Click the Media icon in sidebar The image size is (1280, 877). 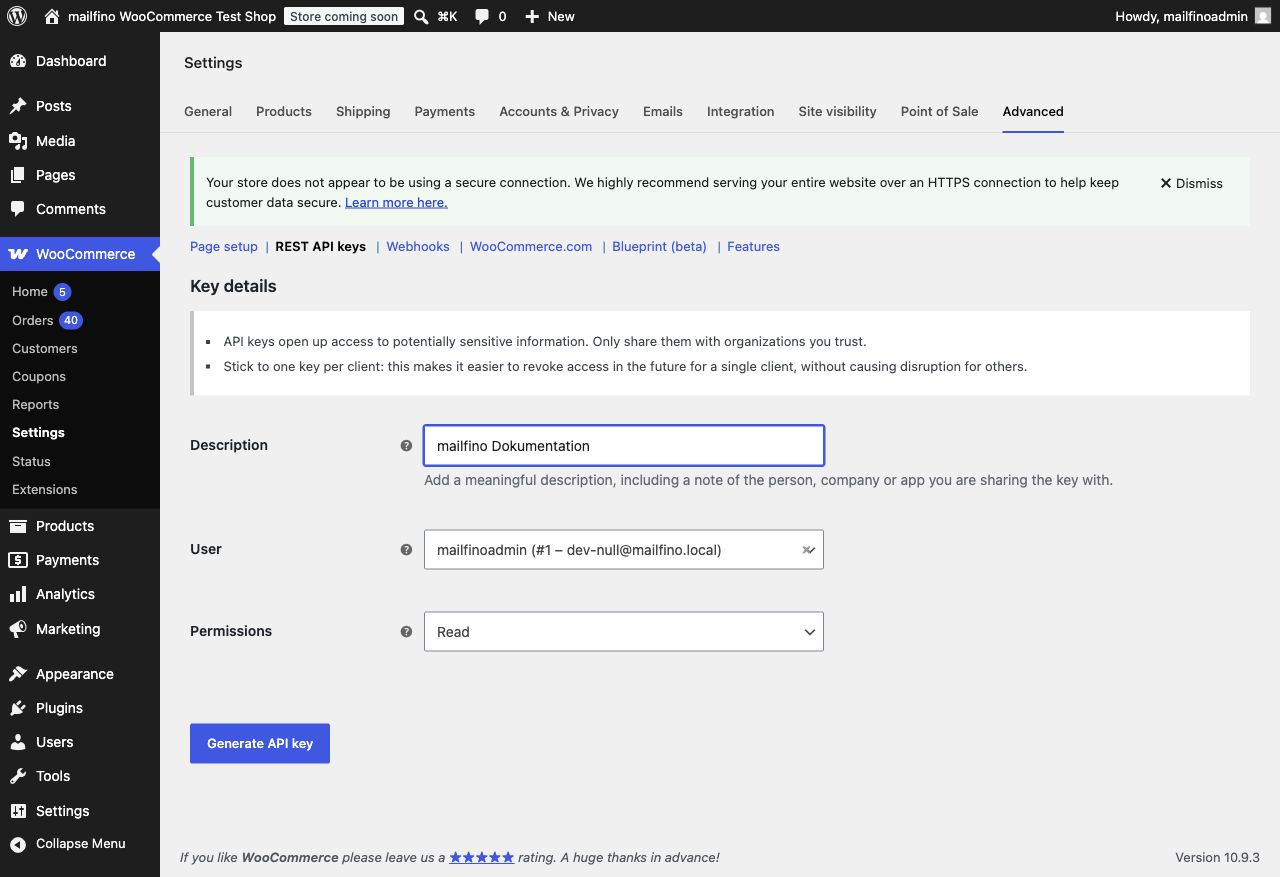[18, 141]
